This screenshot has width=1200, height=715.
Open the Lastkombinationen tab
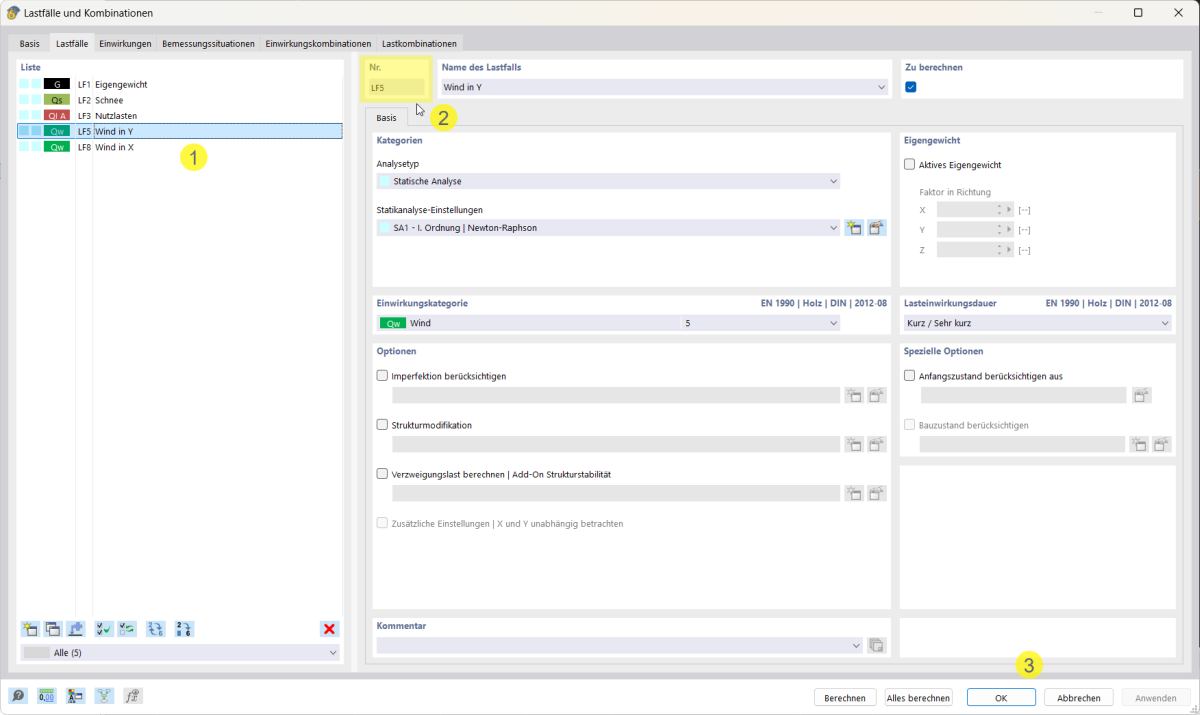pos(419,44)
